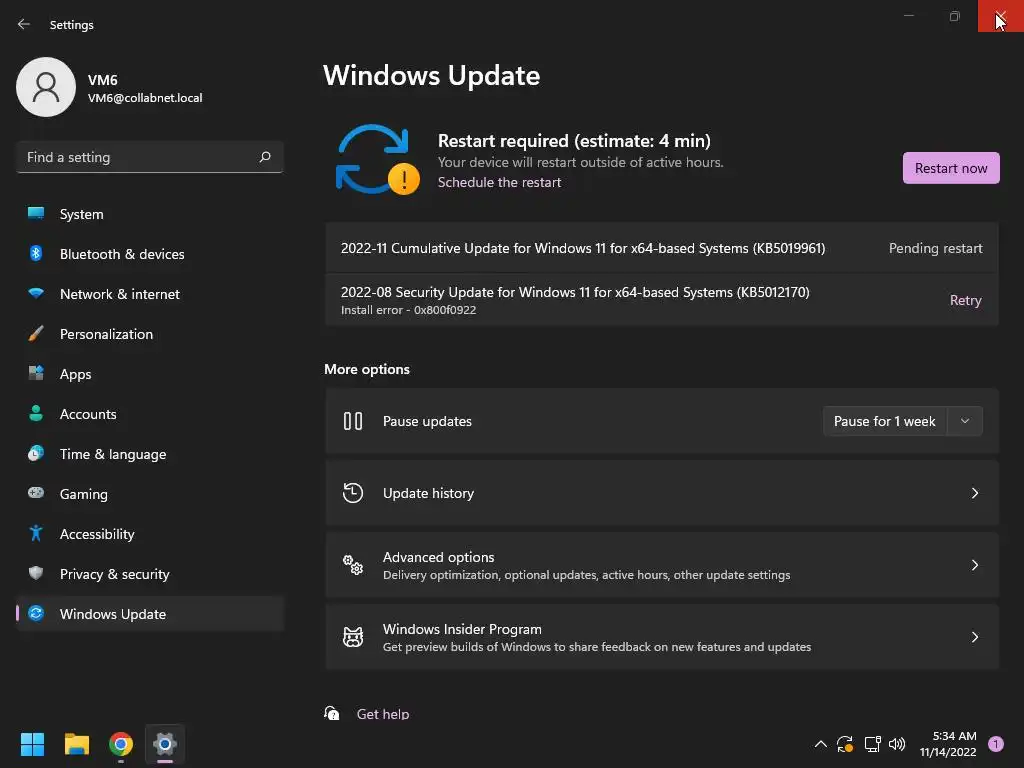Go to Time & language section

(x=113, y=454)
